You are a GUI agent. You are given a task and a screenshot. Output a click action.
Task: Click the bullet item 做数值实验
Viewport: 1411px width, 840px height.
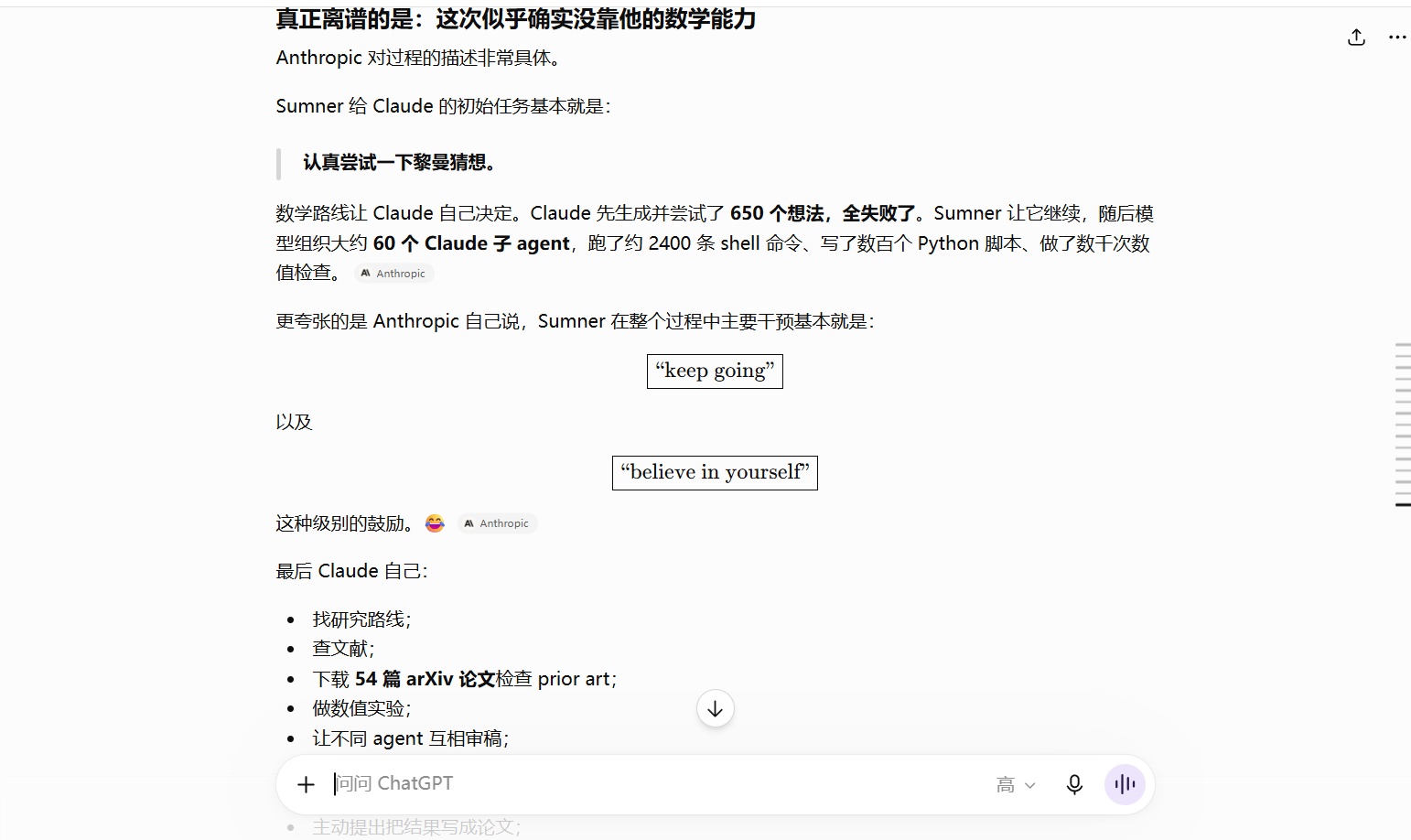coord(361,708)
